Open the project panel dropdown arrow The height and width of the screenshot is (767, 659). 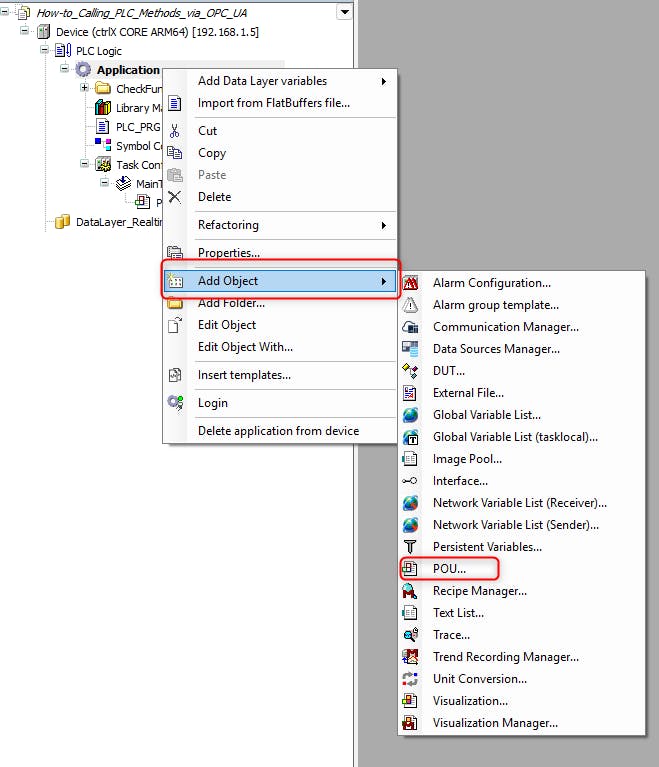(x=345, y=12)
